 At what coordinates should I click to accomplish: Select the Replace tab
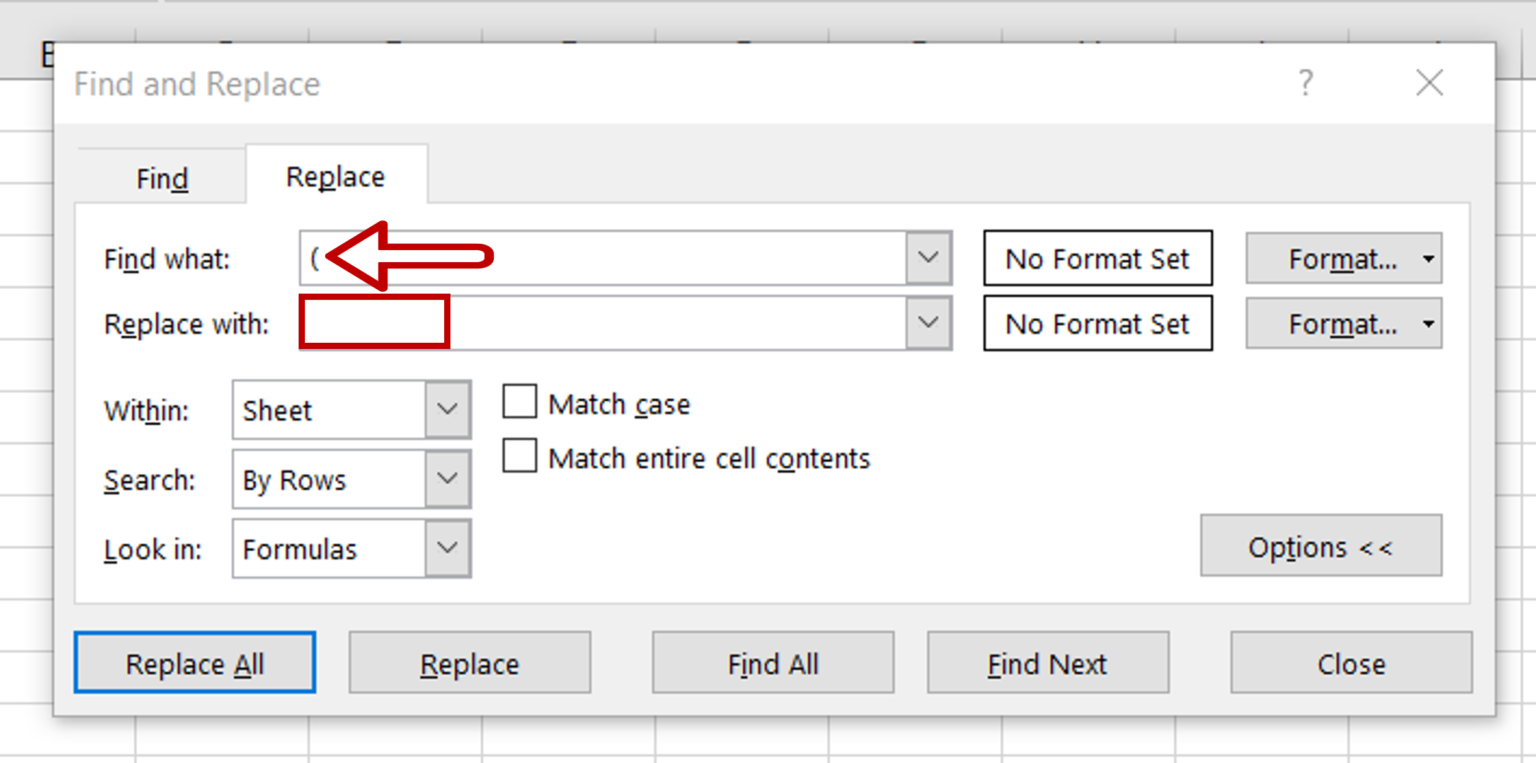[x=334, y=176]
